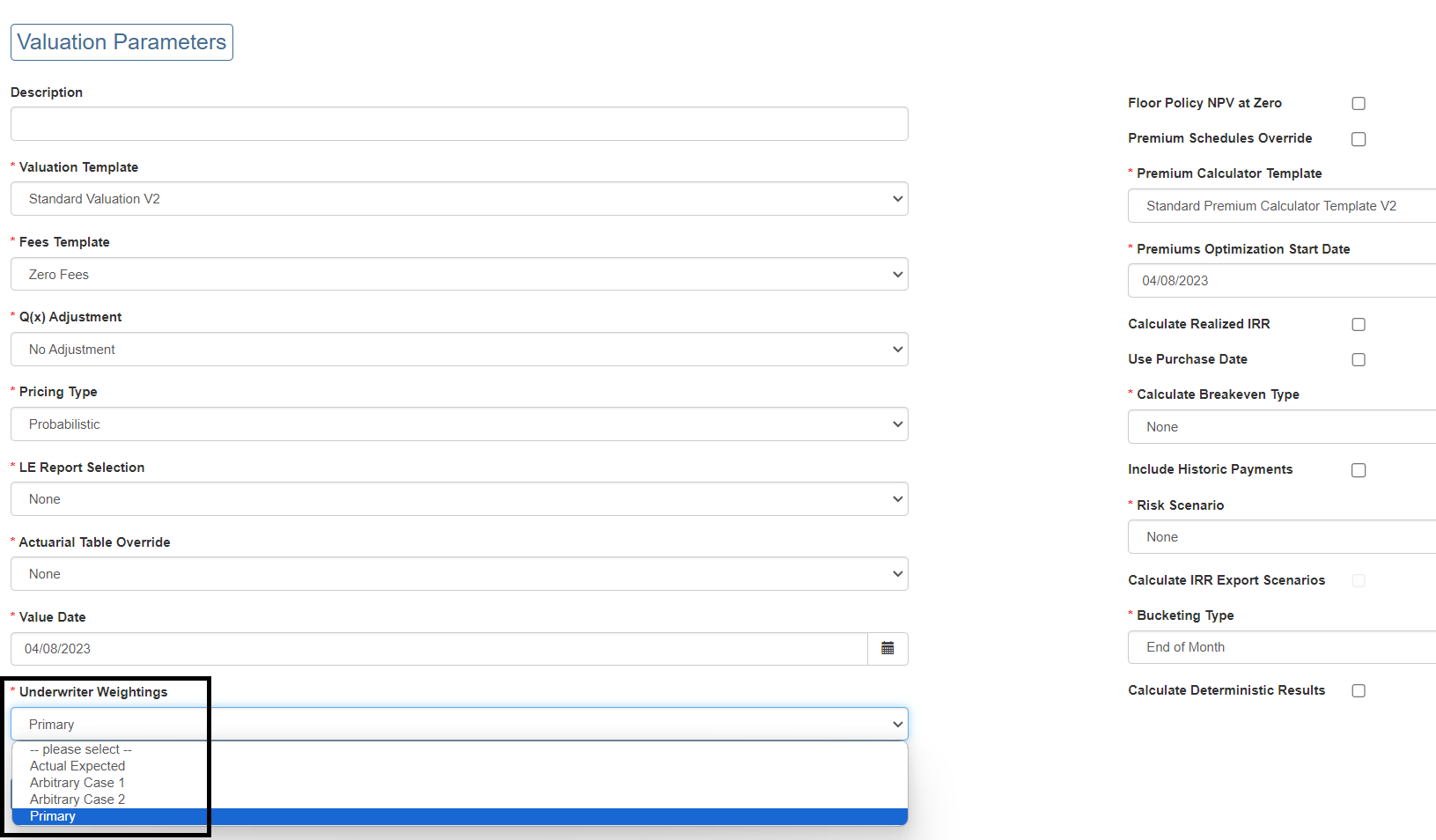Toggle Use Purchase Date checkbox
Viewport: 1436px width, 840px height.
1359,360
